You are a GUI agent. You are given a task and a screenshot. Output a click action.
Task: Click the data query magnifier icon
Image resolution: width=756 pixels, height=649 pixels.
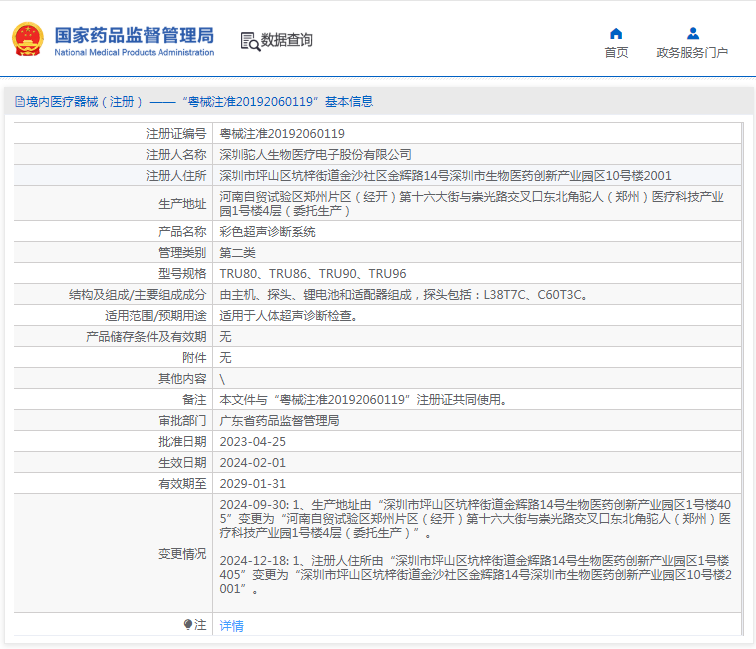click(250, 41)
